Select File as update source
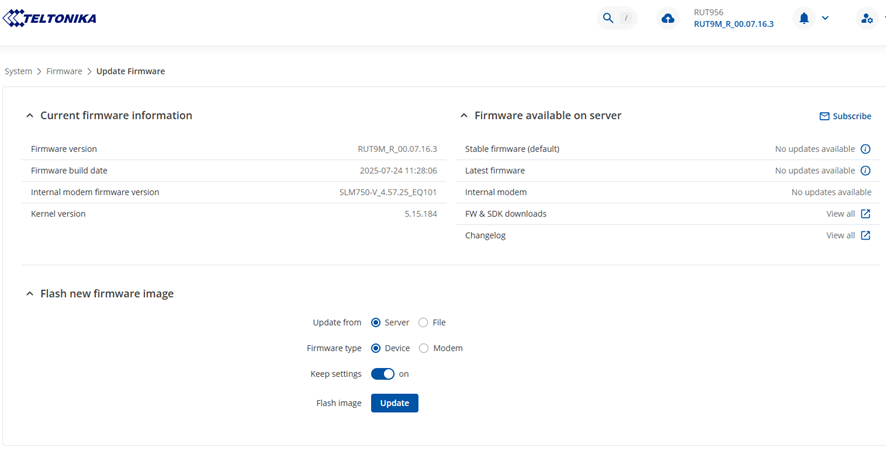886x458 pixels. point(423,323)
